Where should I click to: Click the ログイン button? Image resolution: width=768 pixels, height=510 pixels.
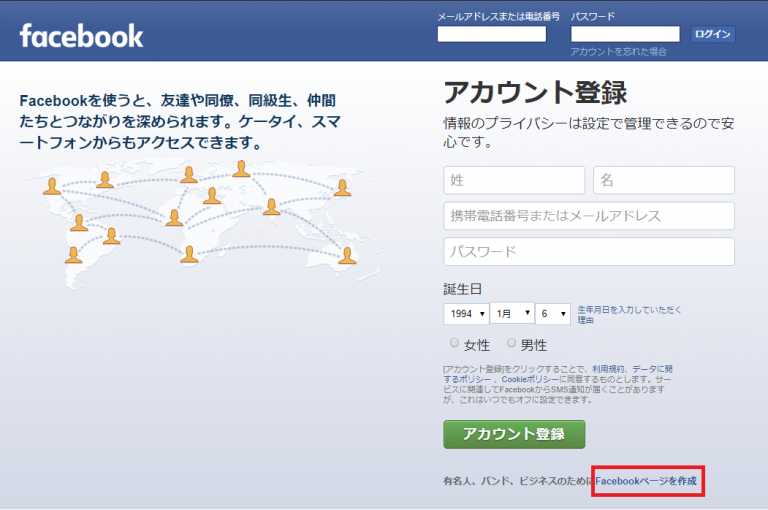[x=713, y=34]
